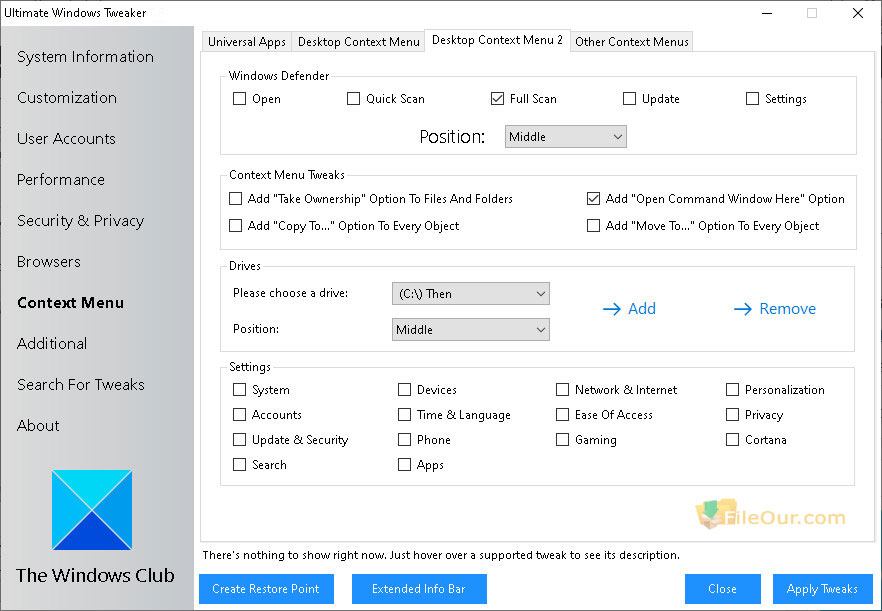The width and height of the screenshot is (882, 611).
Task: Check the Apps settings checkbox
Action: click(x=404, y=465)
